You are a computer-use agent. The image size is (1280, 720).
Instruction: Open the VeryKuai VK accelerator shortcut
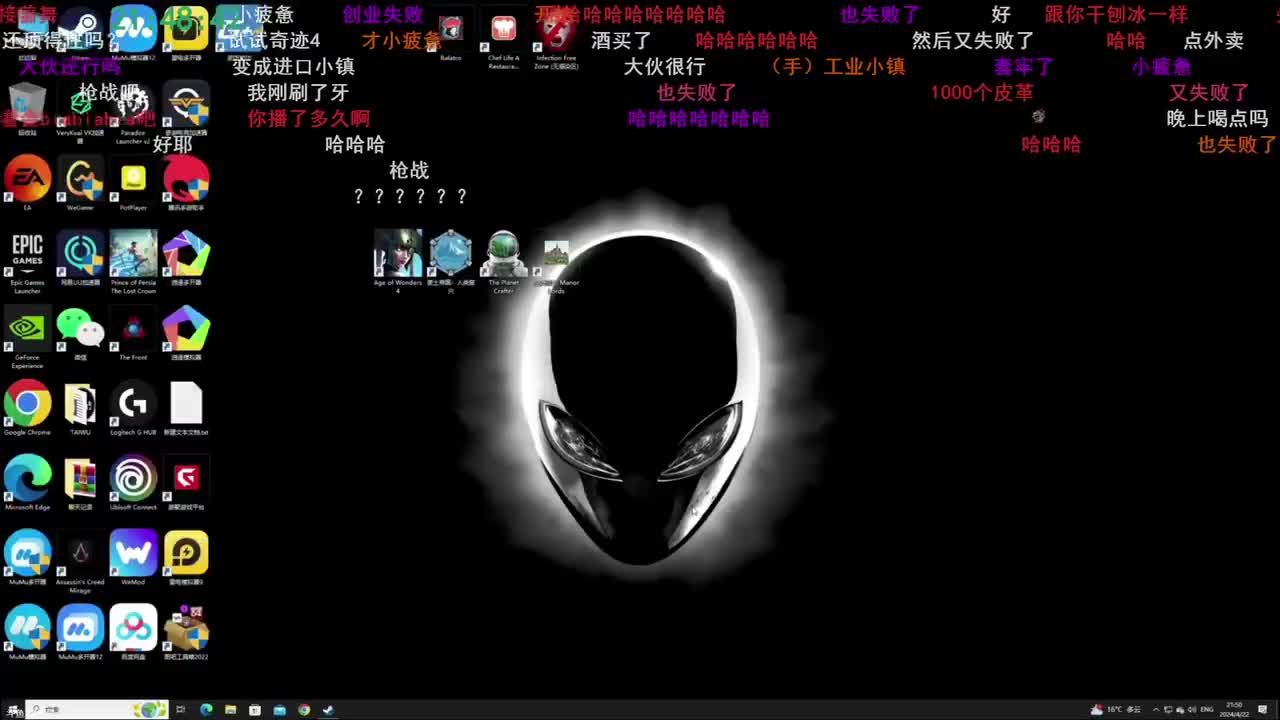pos(80,112)
